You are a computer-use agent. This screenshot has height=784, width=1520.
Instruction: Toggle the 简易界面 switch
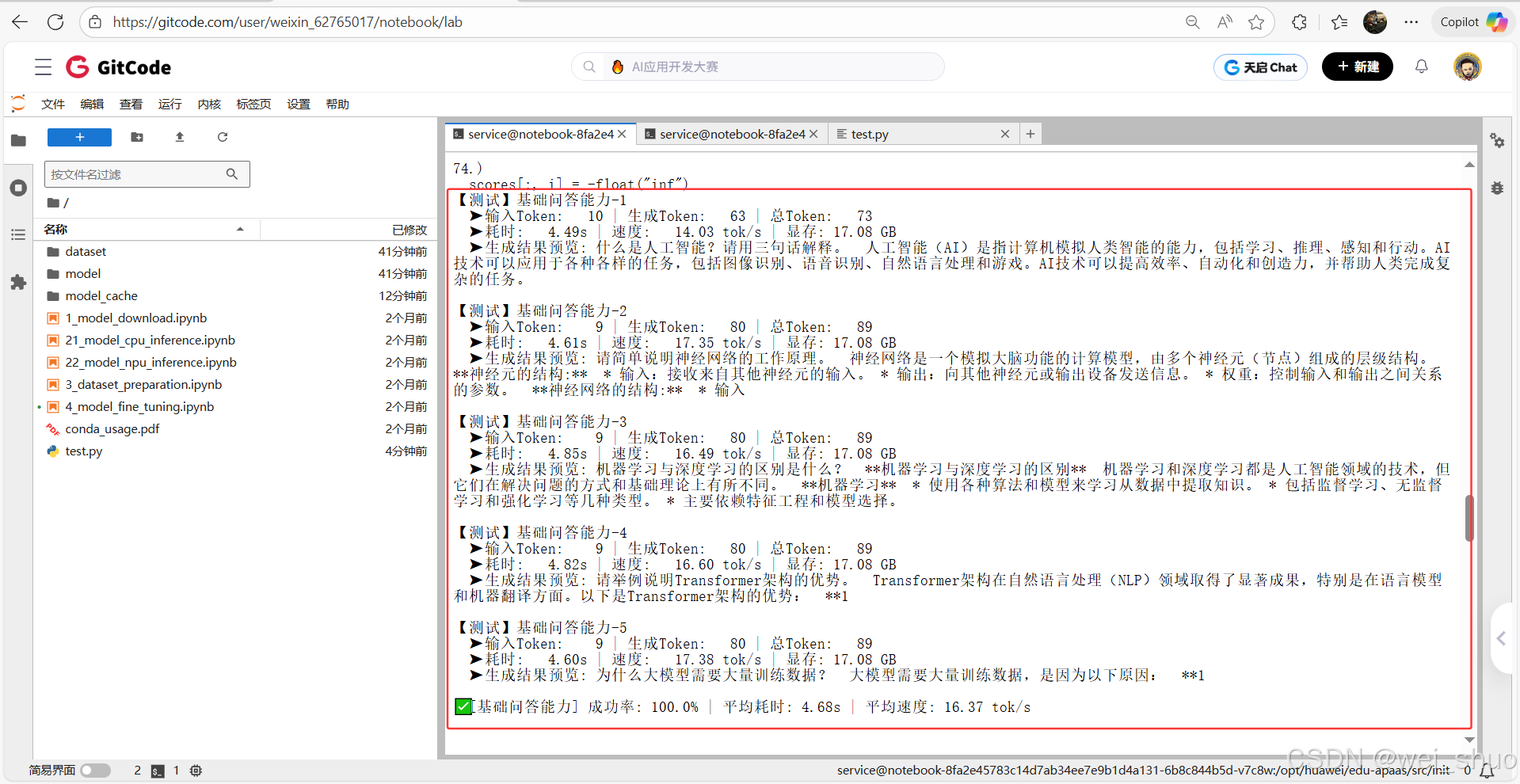(x=95, y=771)
